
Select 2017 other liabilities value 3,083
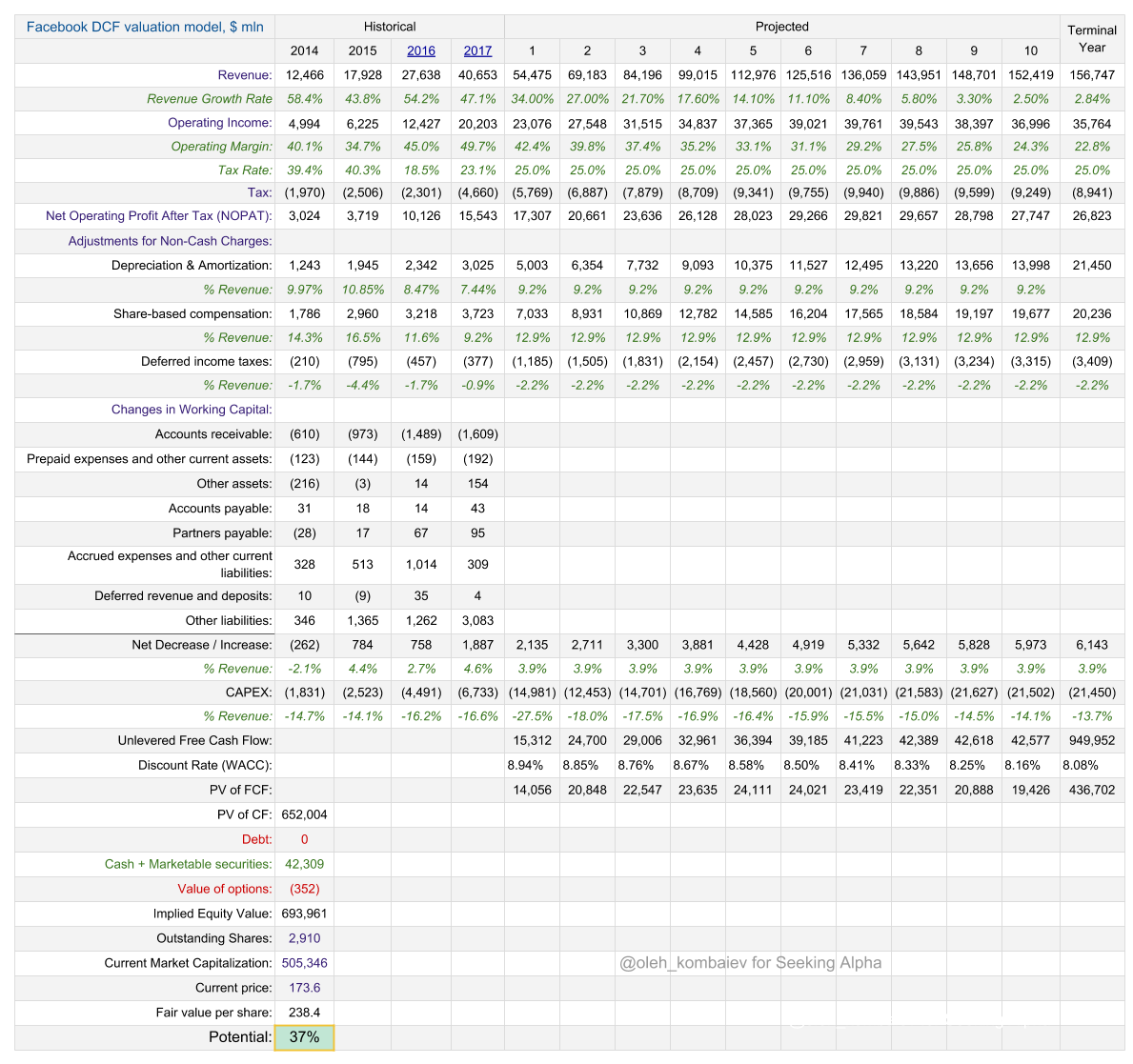[x=477, y=620]
